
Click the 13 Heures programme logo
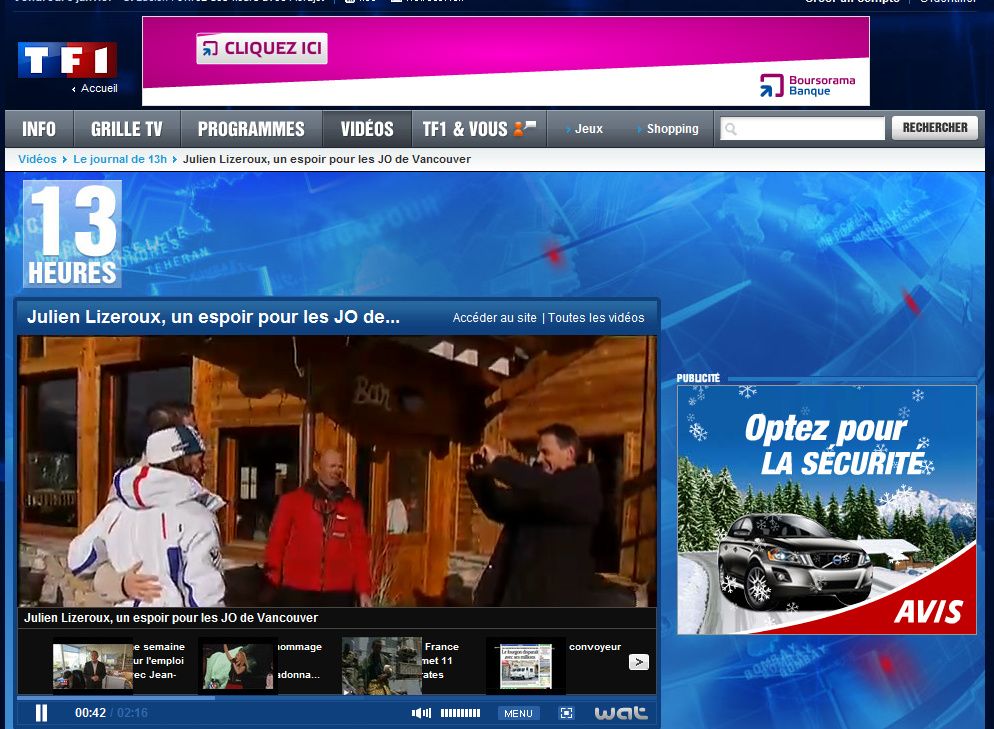point(72,234)
